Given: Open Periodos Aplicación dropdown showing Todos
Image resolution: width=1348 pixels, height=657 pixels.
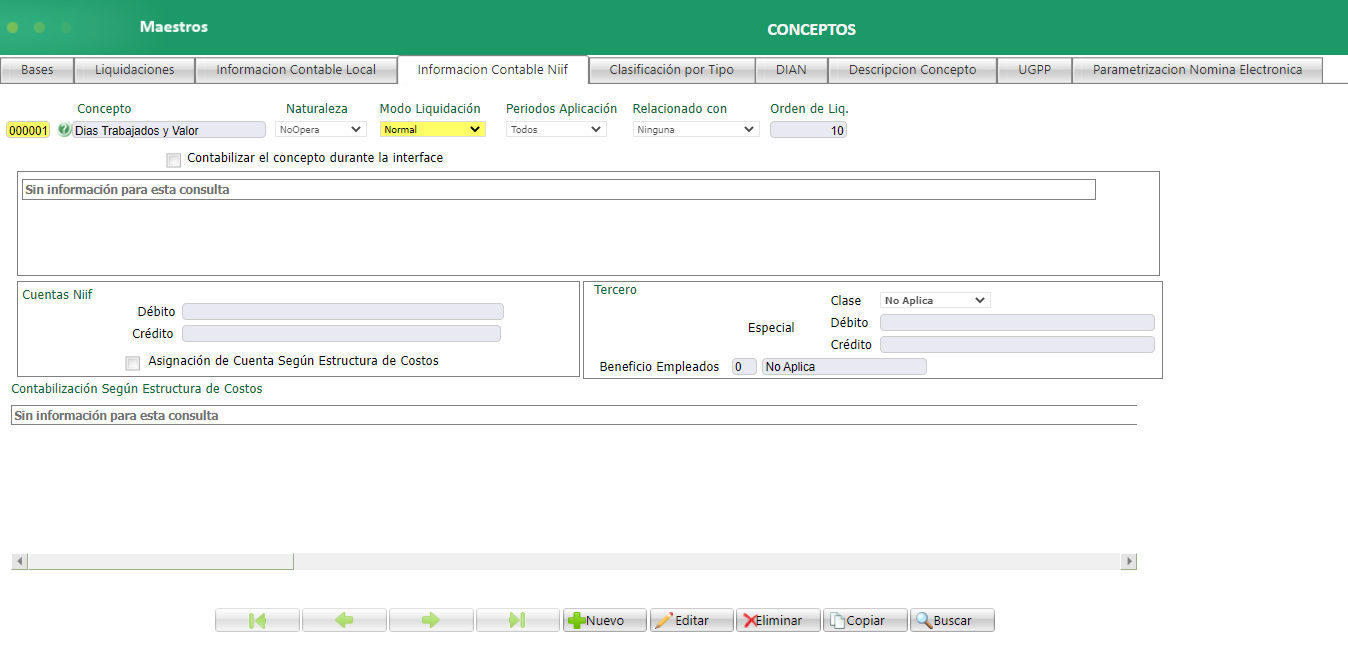Looking at the screenshot, I should (556, 129).
